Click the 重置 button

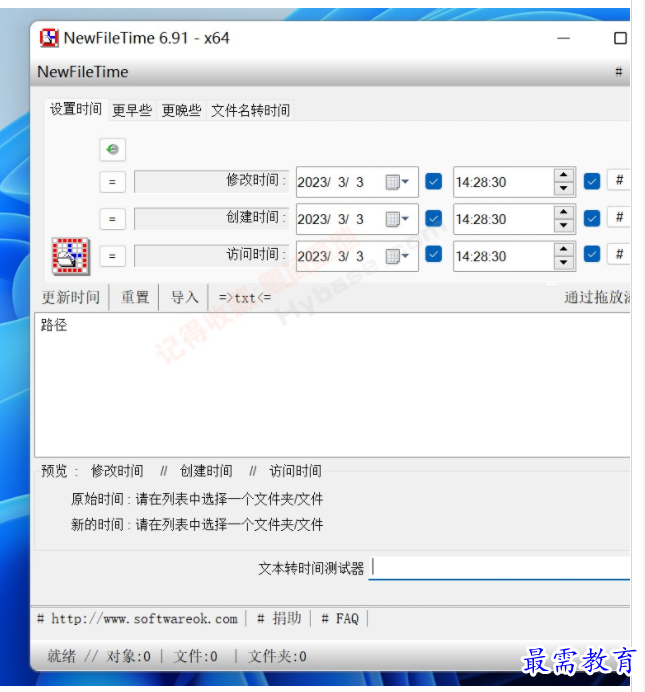pos(135,297)
